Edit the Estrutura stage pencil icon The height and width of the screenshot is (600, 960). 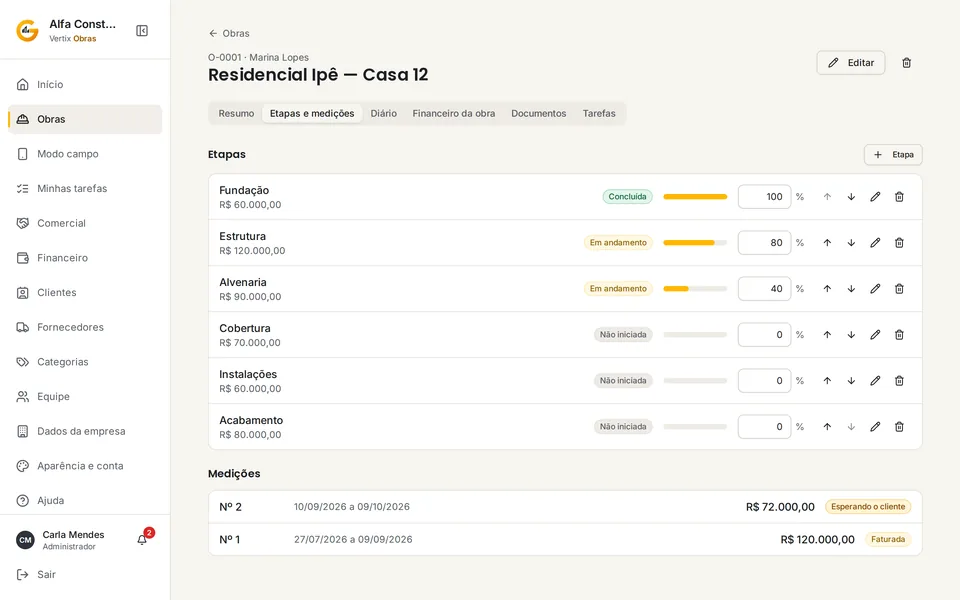[875, 242]
